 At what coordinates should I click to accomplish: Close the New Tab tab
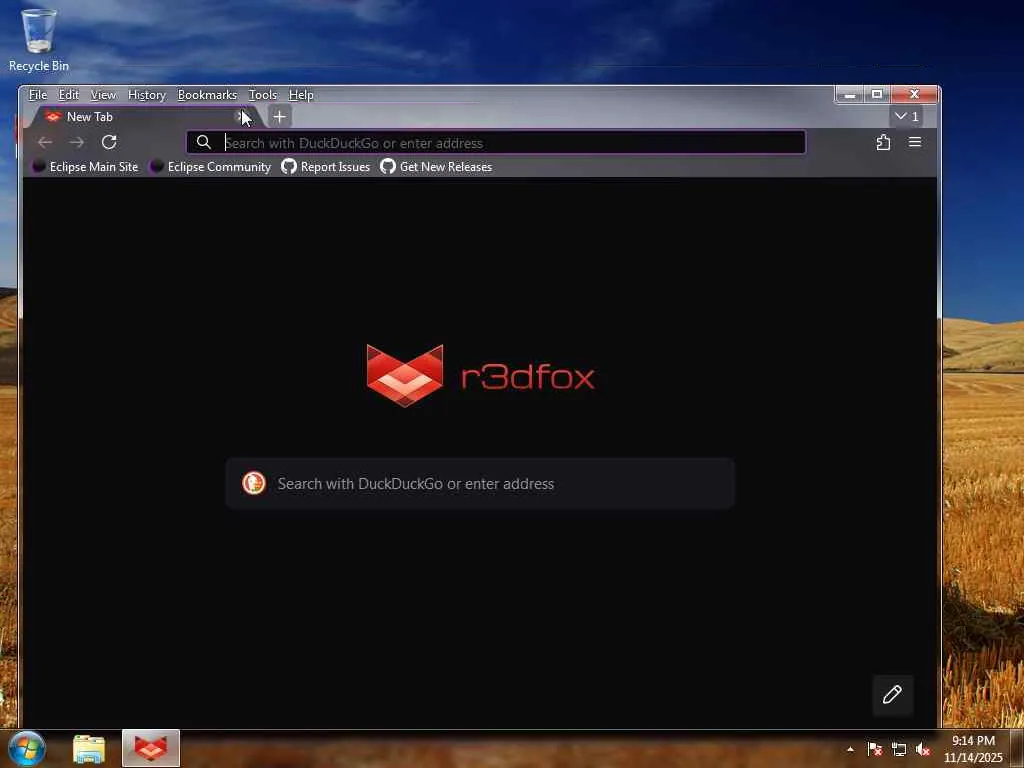(240, 117)
